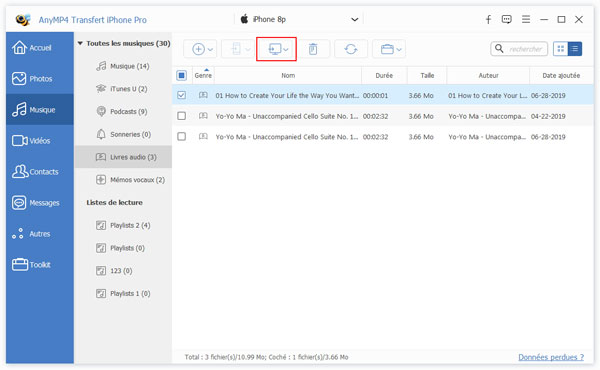Click the export to PC icon

(x=275, y=49)
